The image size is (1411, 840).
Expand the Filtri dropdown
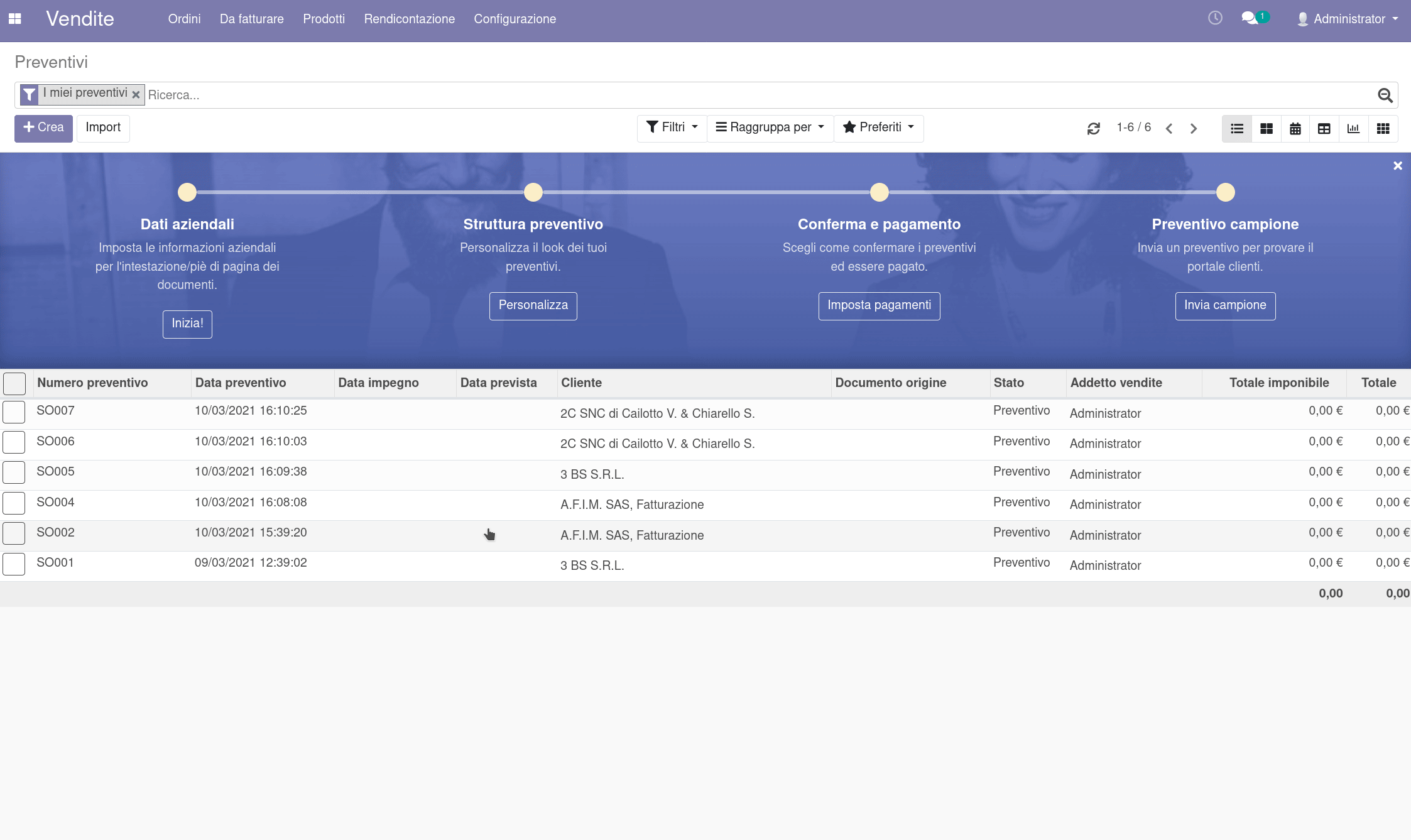[672, 128]
